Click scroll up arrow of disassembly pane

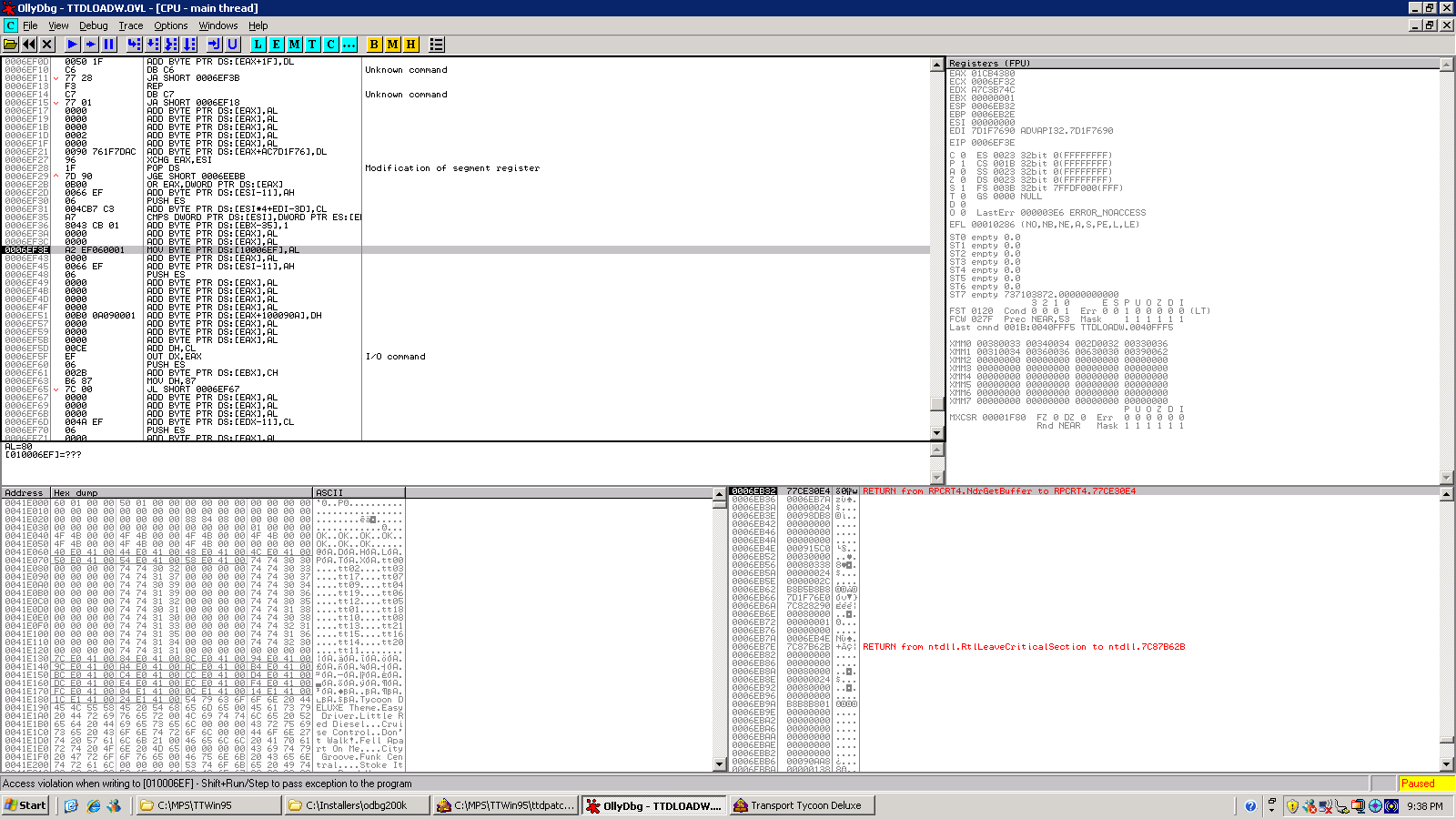coord(936,65)
